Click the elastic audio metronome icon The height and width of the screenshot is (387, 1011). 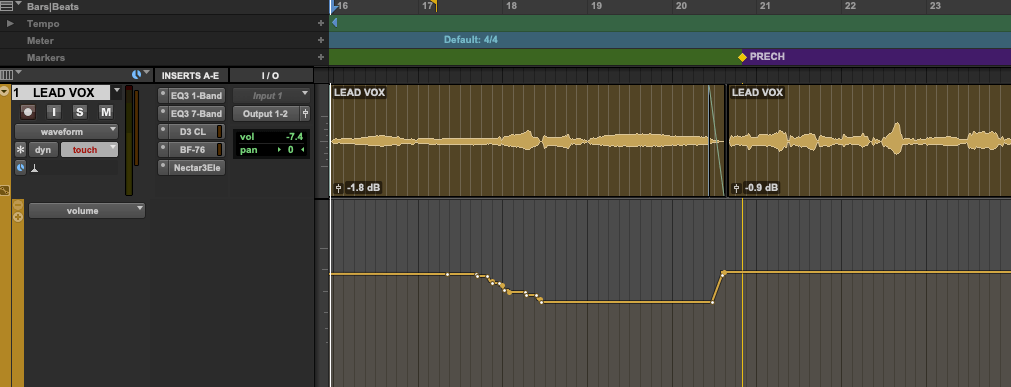[x=35, y=168]
